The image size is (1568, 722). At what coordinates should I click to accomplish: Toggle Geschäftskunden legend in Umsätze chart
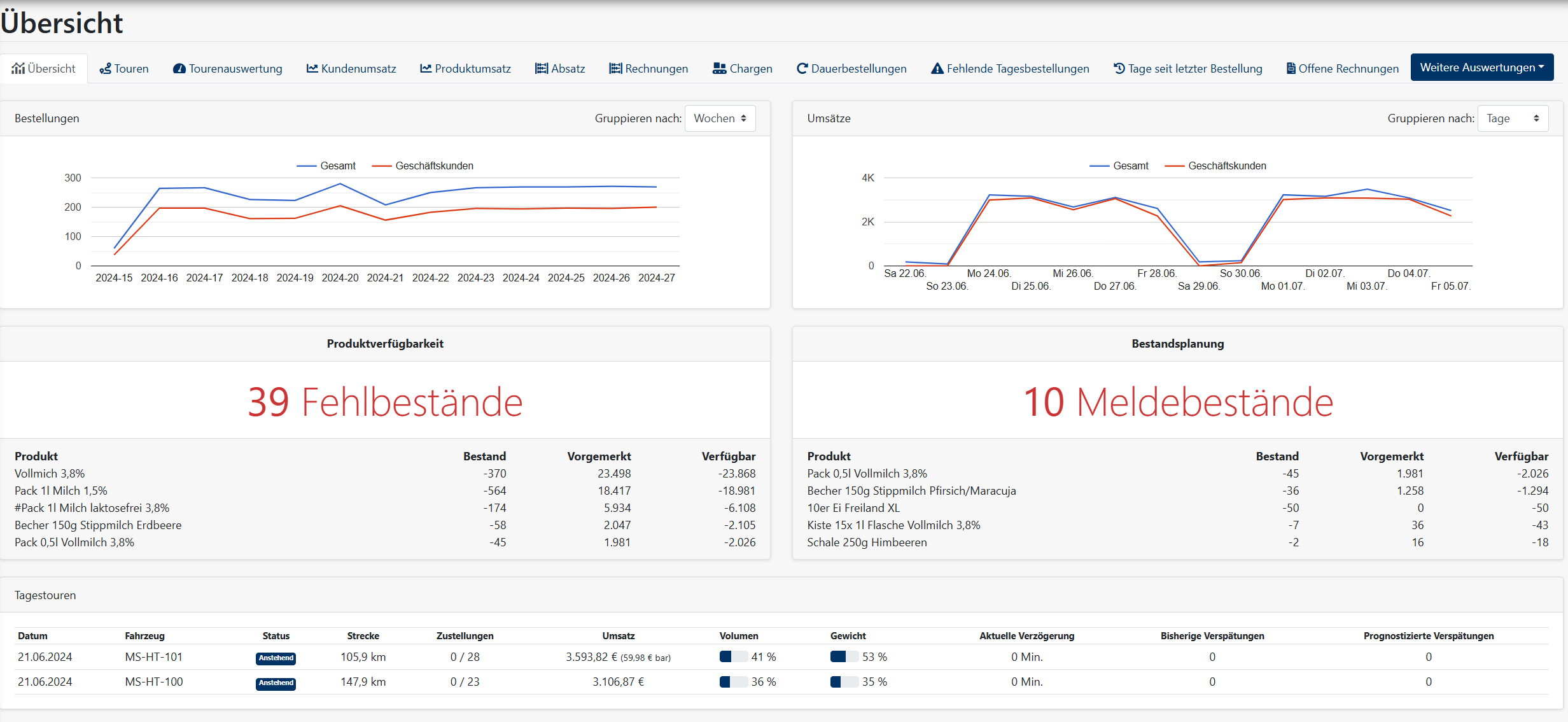pos(1215,166)
